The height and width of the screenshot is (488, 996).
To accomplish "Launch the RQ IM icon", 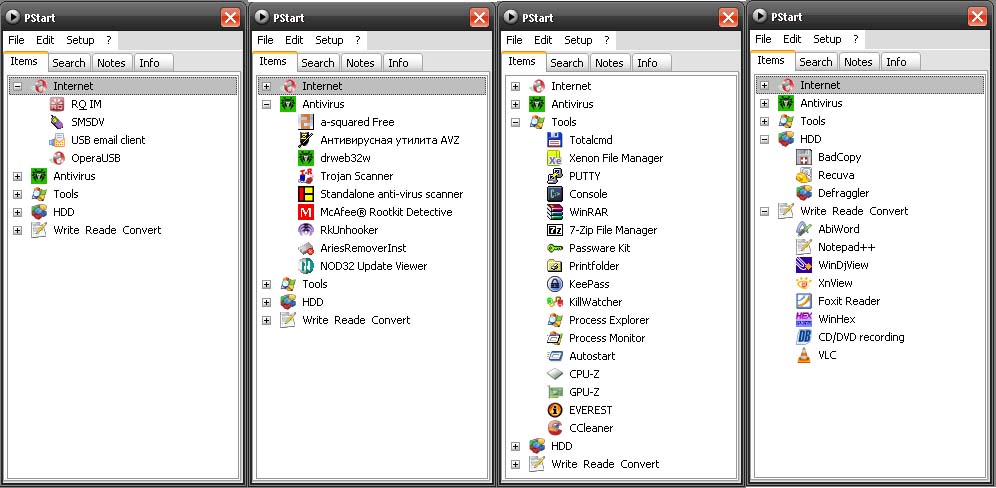I will (57, 104).
